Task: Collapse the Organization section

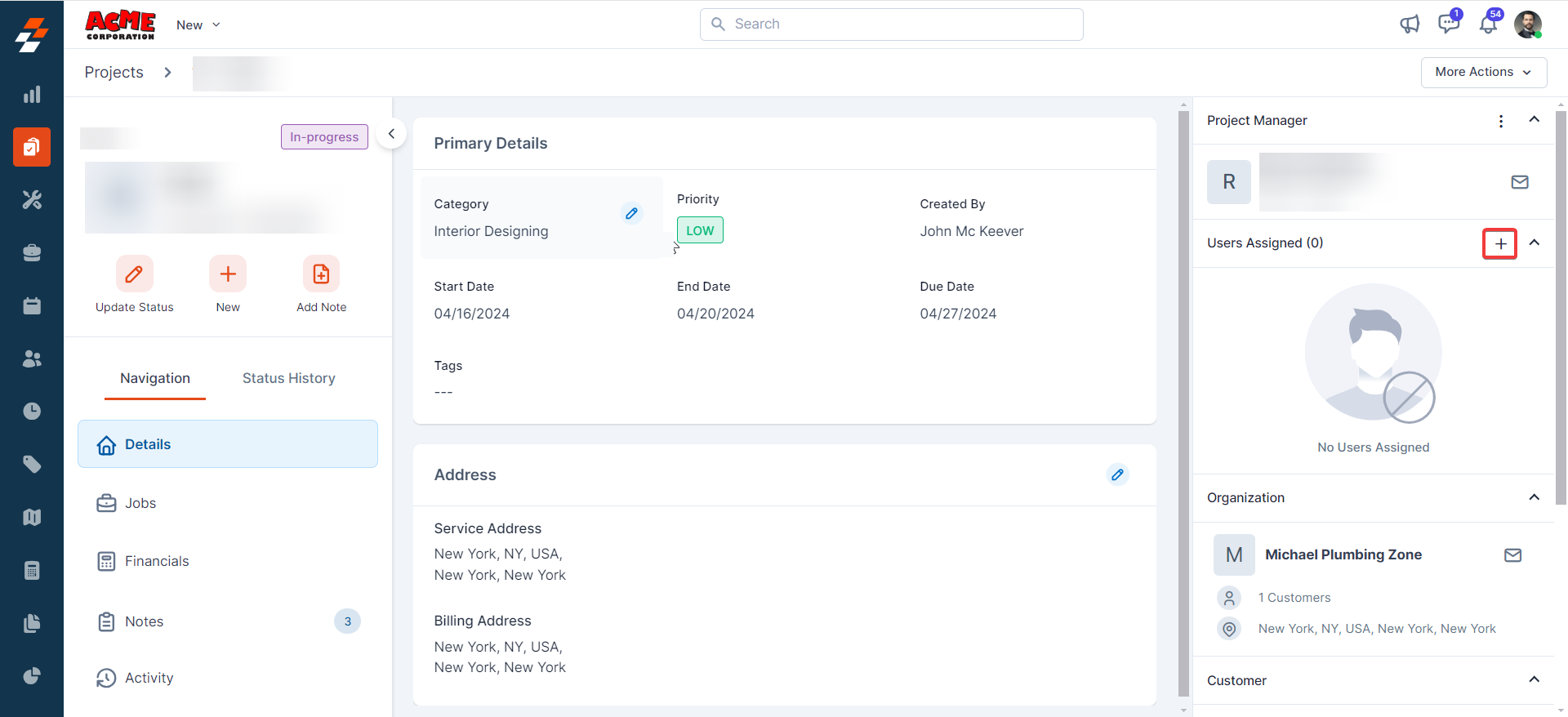Action: pos(1534,497)
